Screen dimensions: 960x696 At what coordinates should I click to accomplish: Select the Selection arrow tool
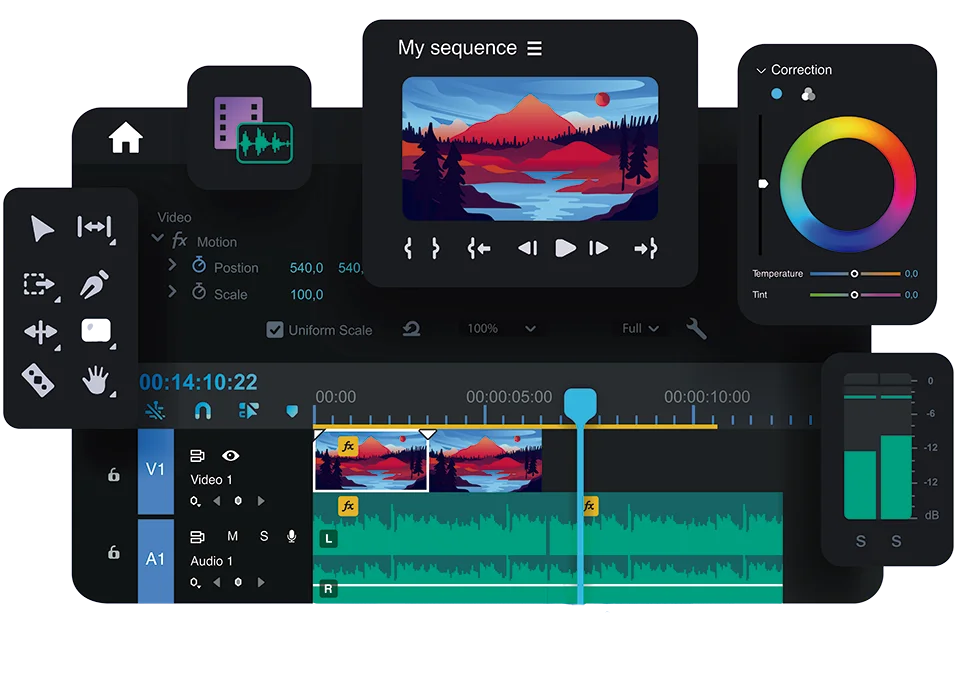(x=42, y=230)
